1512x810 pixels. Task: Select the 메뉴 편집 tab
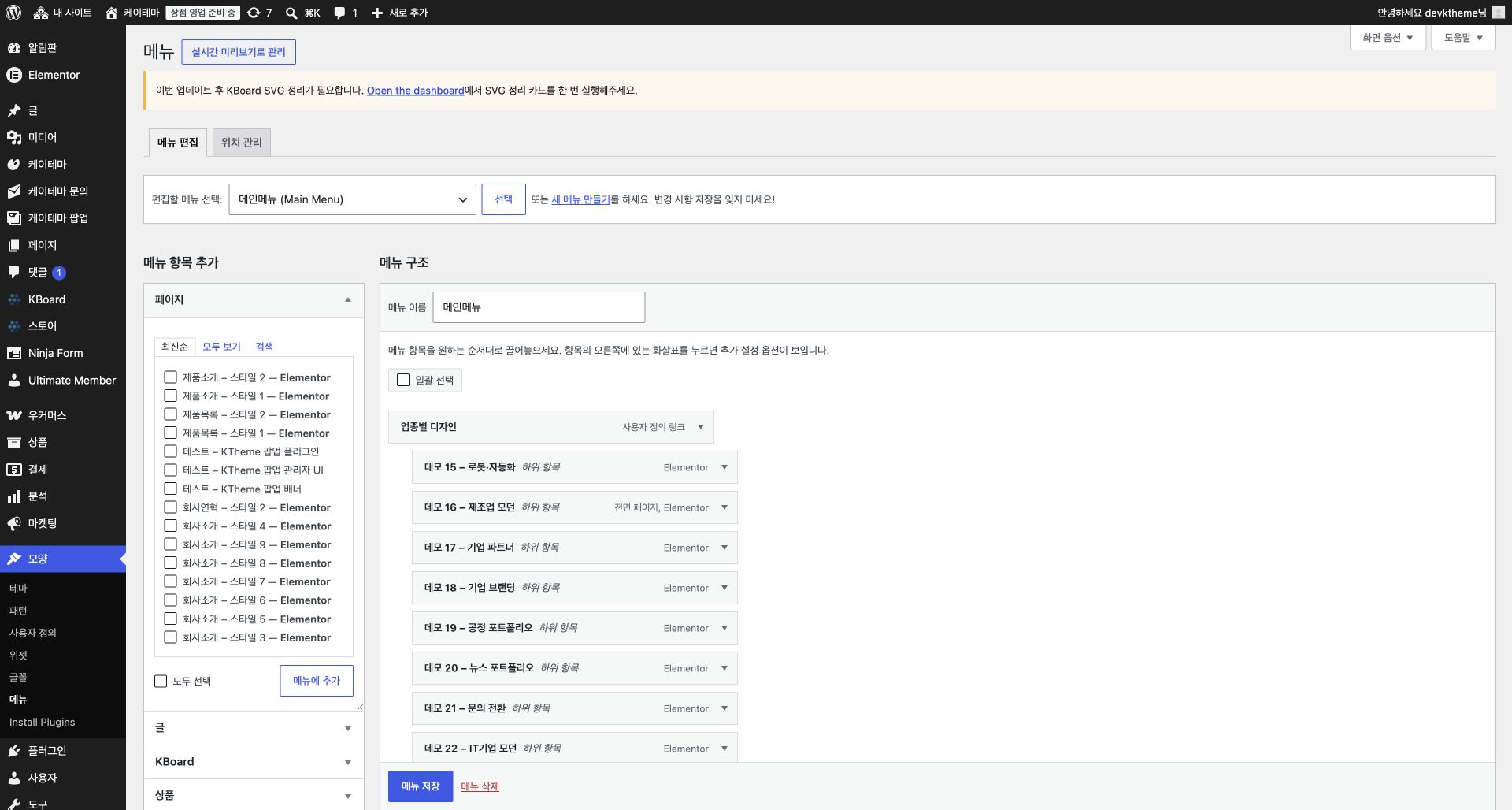pos(178,143)
